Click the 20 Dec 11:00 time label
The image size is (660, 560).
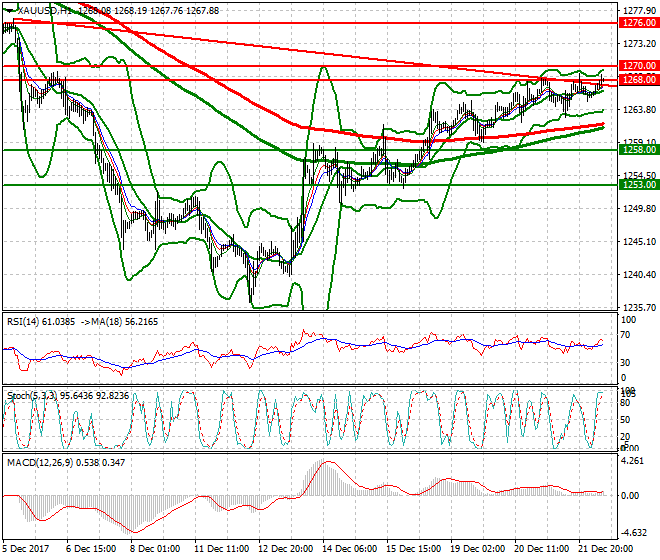(541, 549)
